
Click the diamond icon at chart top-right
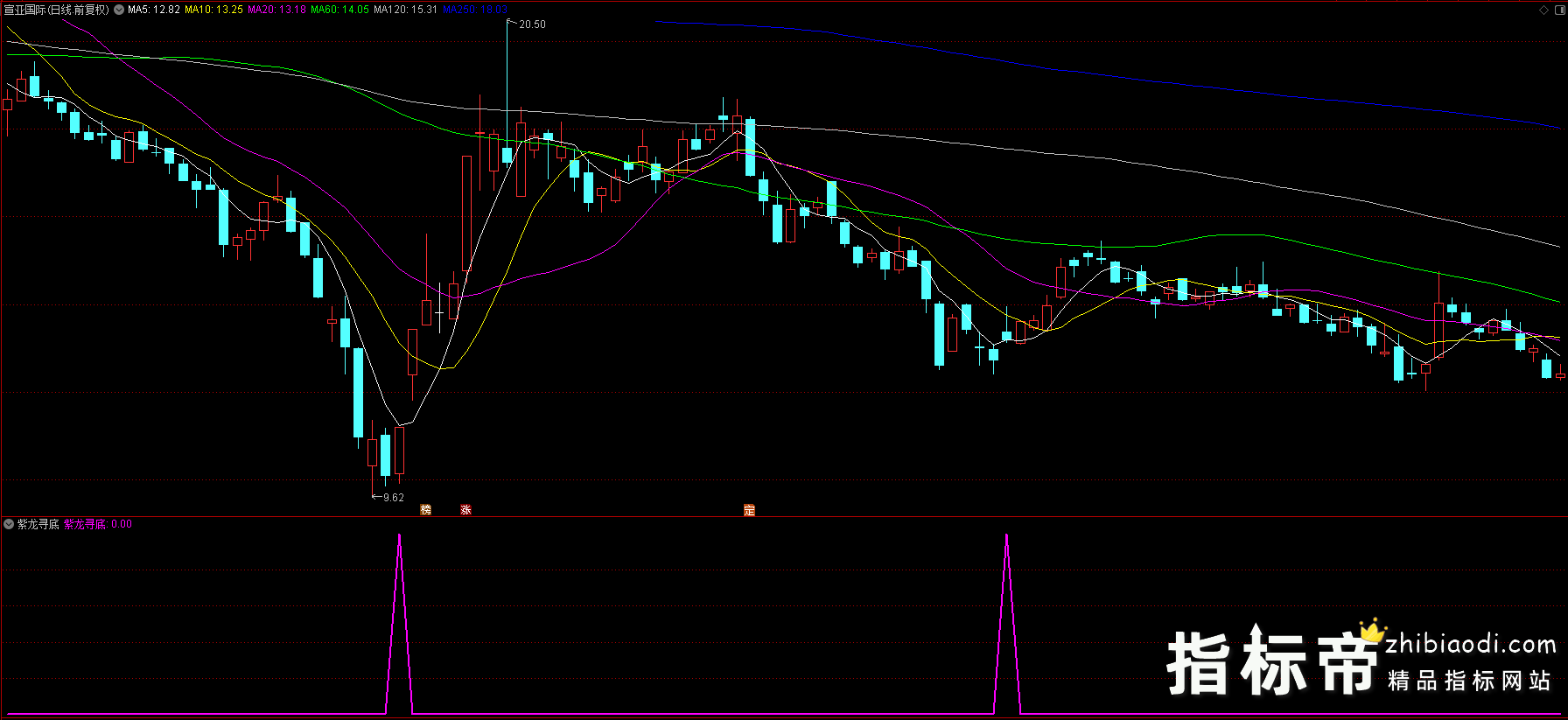coord(1544,10)
